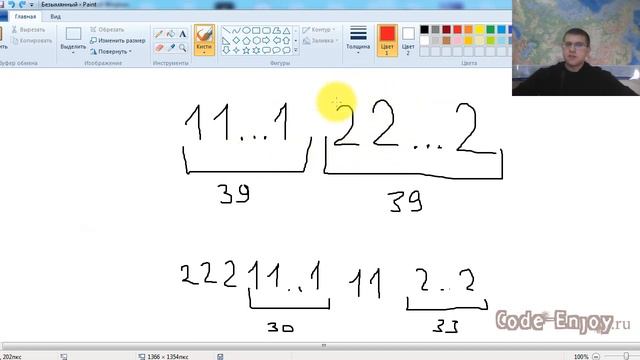
Task: Click the Brushes (Кисти) tool icon
Action: [x=204, y=34]
